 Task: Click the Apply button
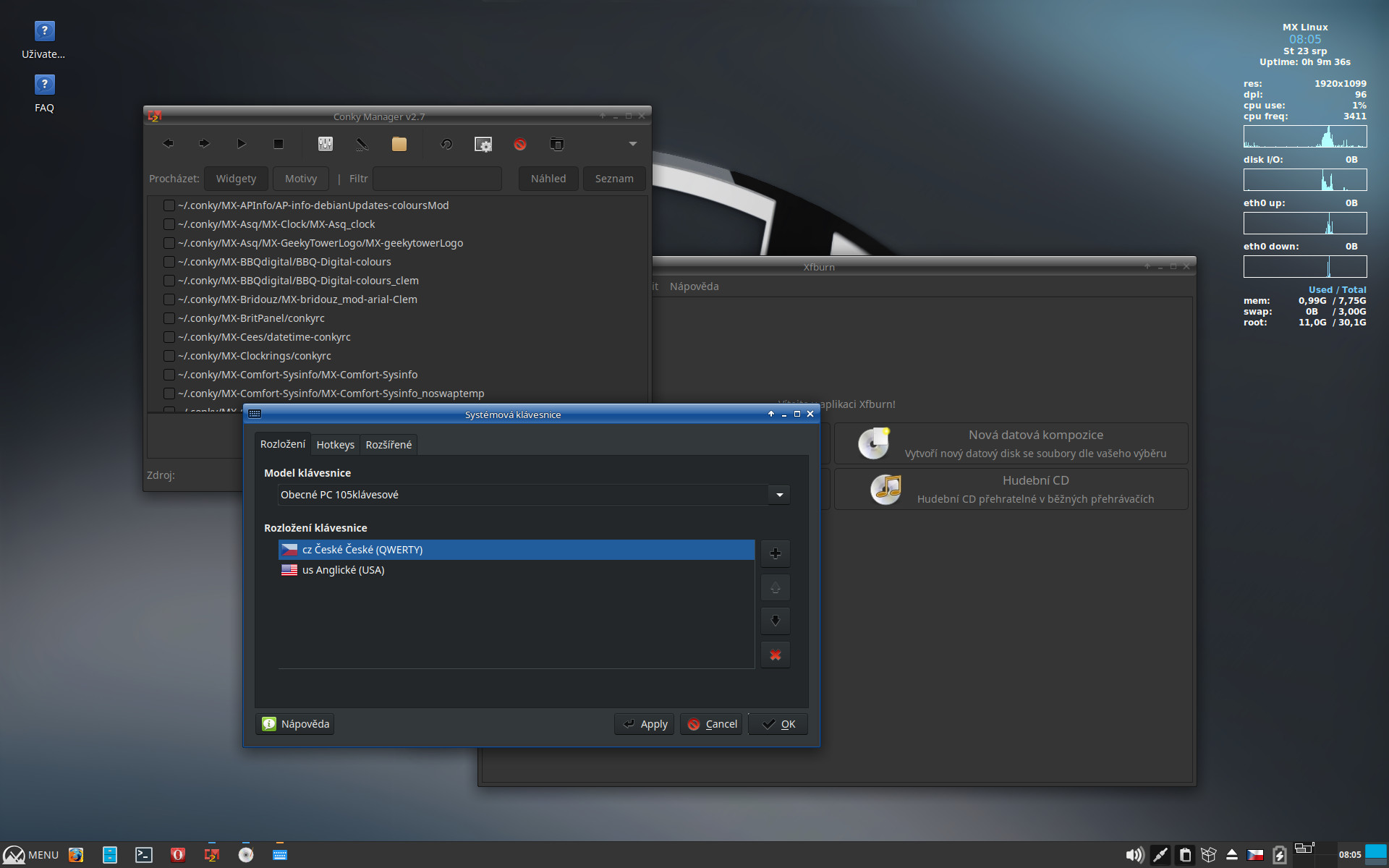click(x=645, y=724)
